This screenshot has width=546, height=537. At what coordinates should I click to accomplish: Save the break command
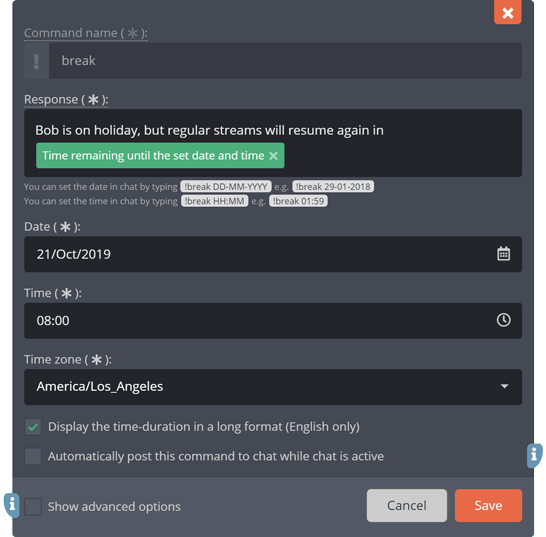pyautogui.click(x=488, y=505)
